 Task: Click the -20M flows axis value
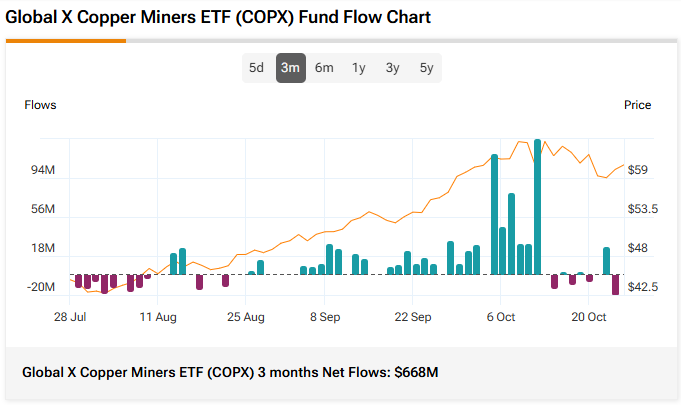click(x=41, y=287)
